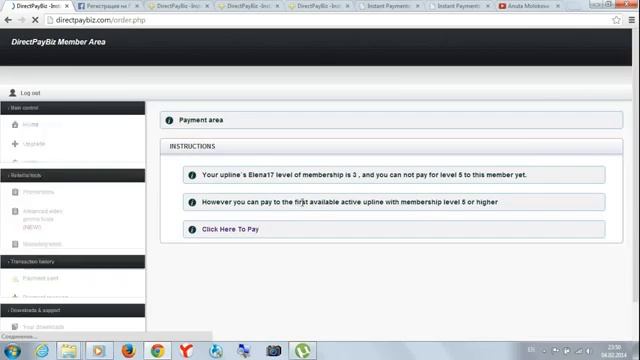Click the plus icon next to Upgrade
640x360 pixels.
(15, 144)
